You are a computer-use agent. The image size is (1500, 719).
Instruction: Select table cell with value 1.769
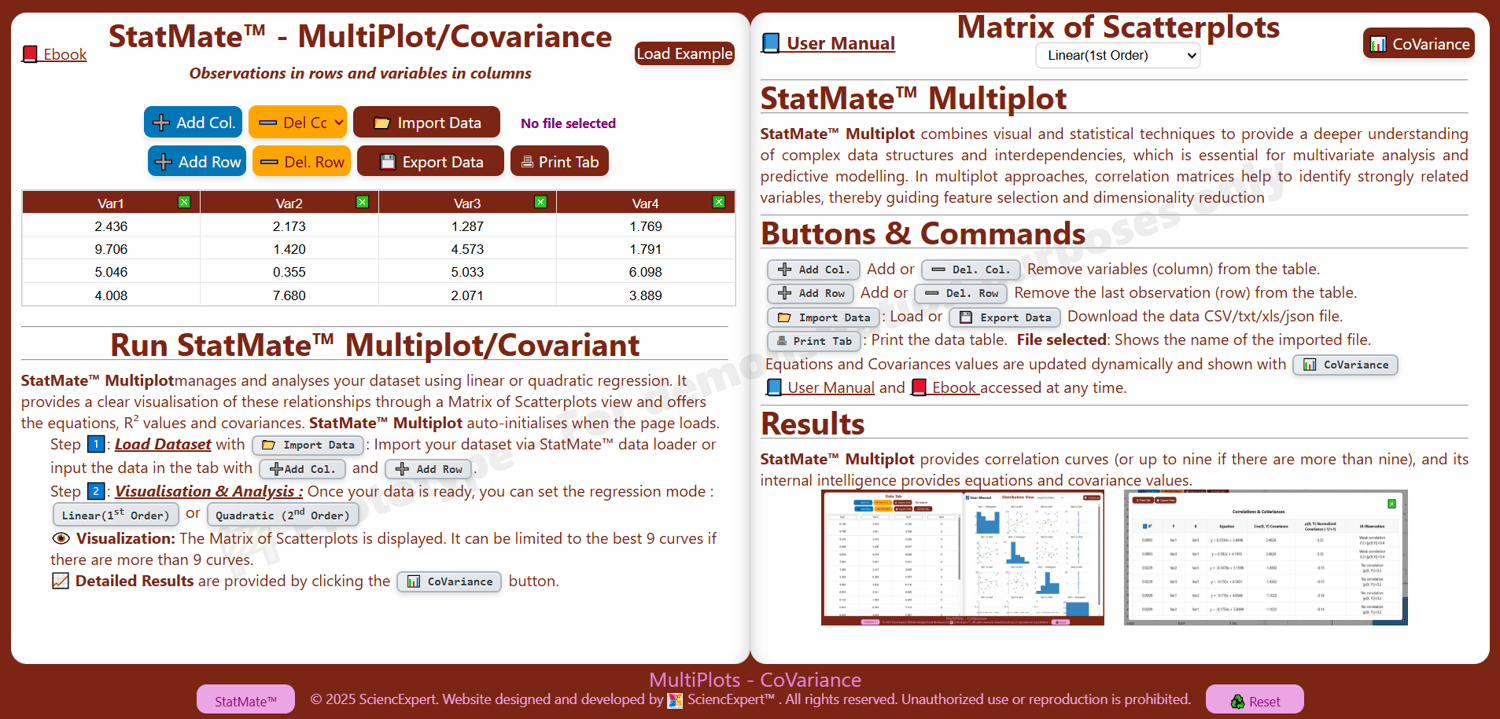click(646, 226)
